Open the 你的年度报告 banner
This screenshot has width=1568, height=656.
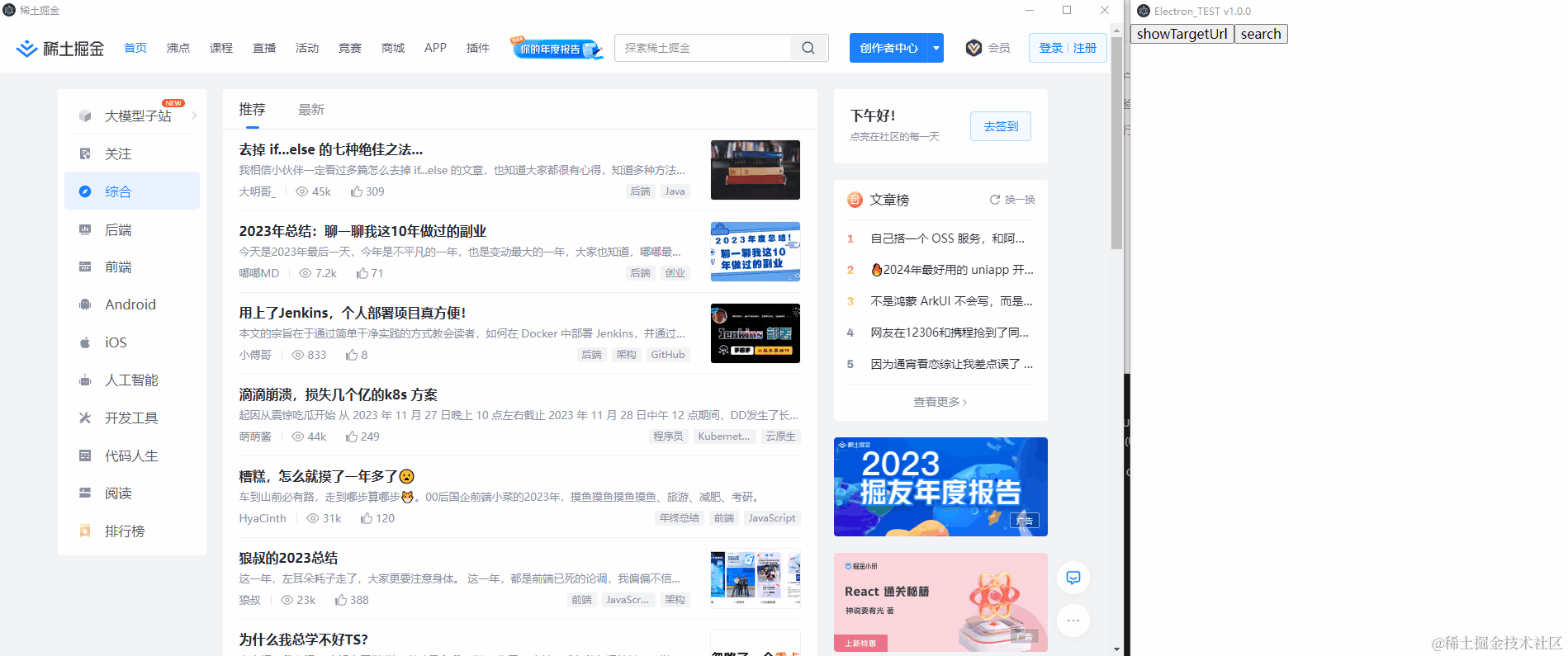(557, 48)
